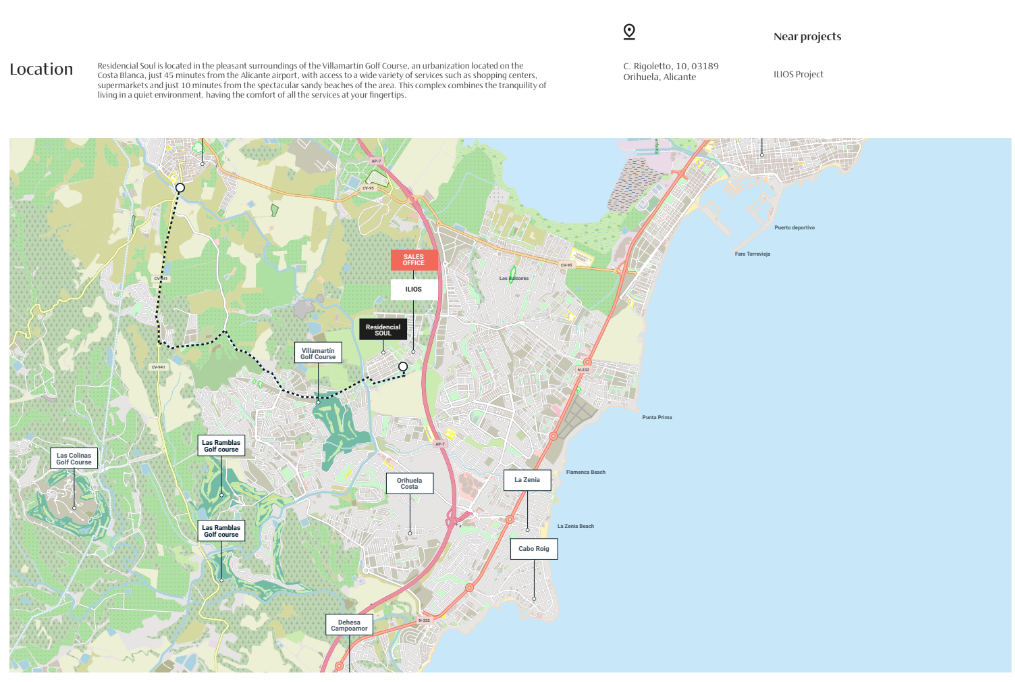Open the ILIOS Project link
The width and height of the screenshot is (1015, 682).
798,74
